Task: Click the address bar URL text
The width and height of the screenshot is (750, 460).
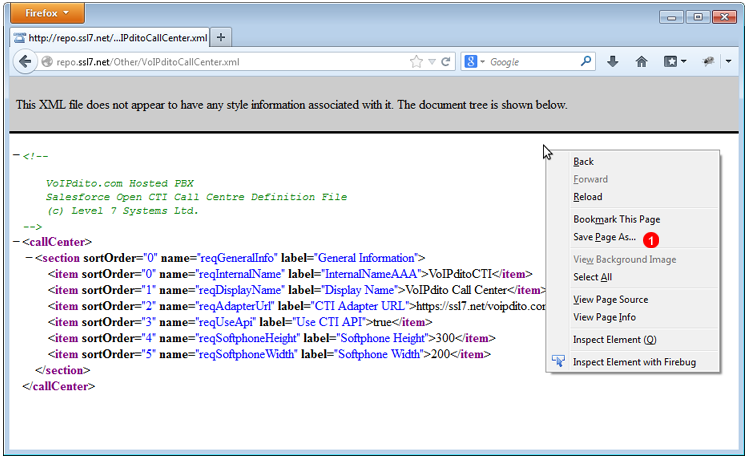Action: click(148, 62)
